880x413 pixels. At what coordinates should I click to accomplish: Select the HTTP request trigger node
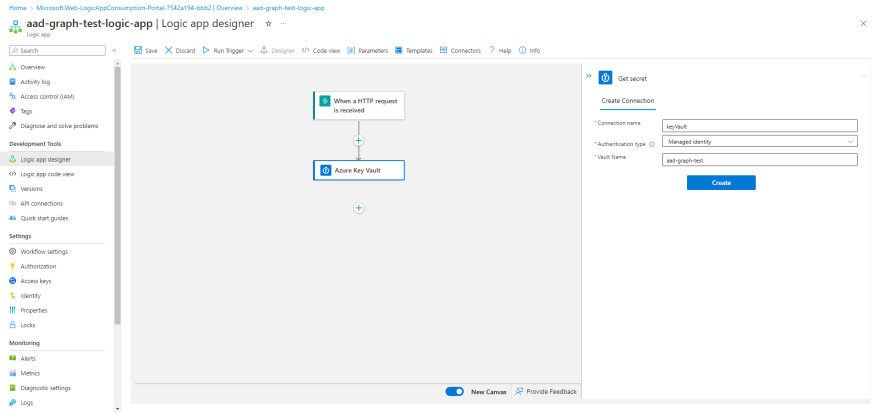[359, 105]
